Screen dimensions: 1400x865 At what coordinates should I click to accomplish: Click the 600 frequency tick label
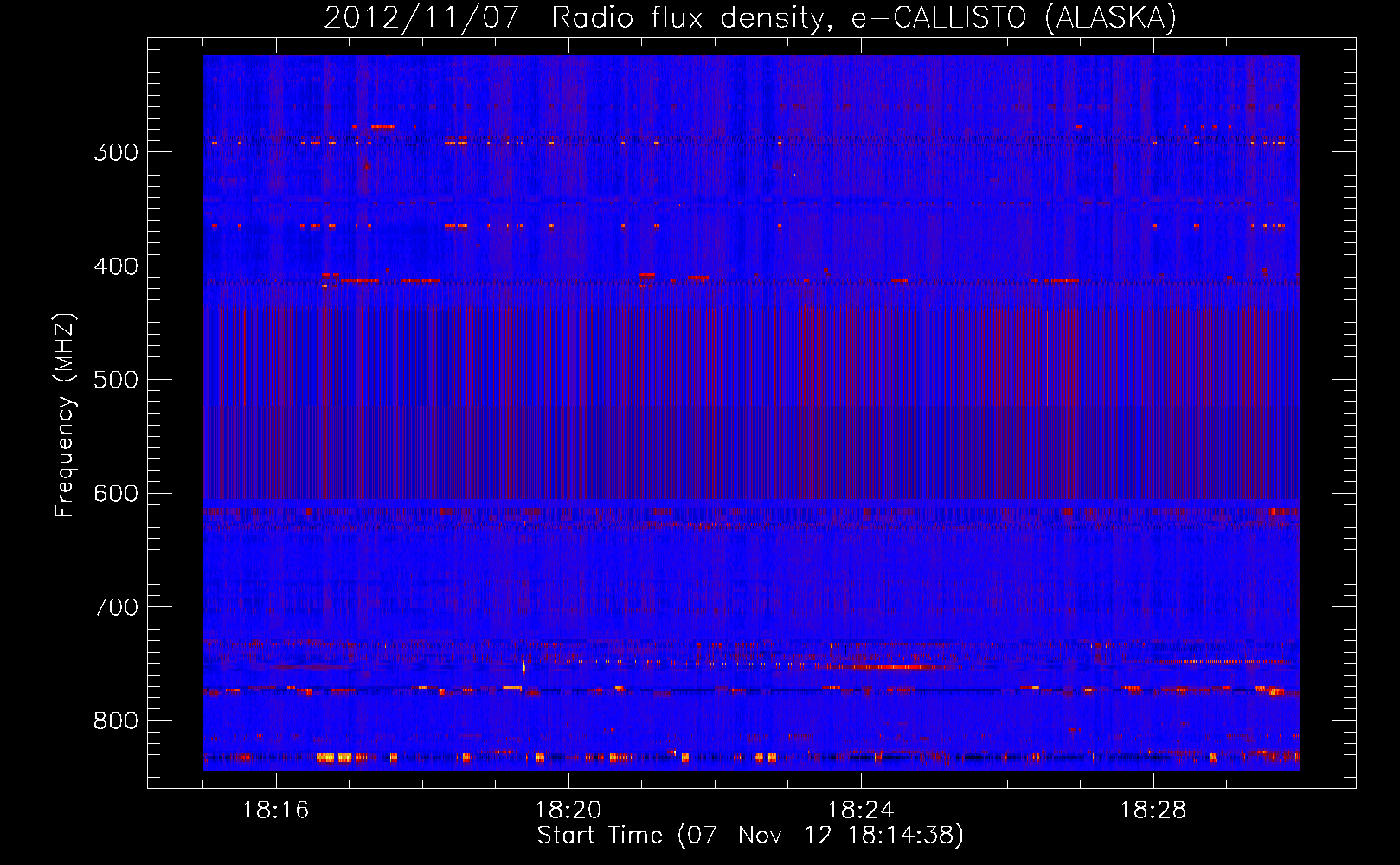(115, 494)
